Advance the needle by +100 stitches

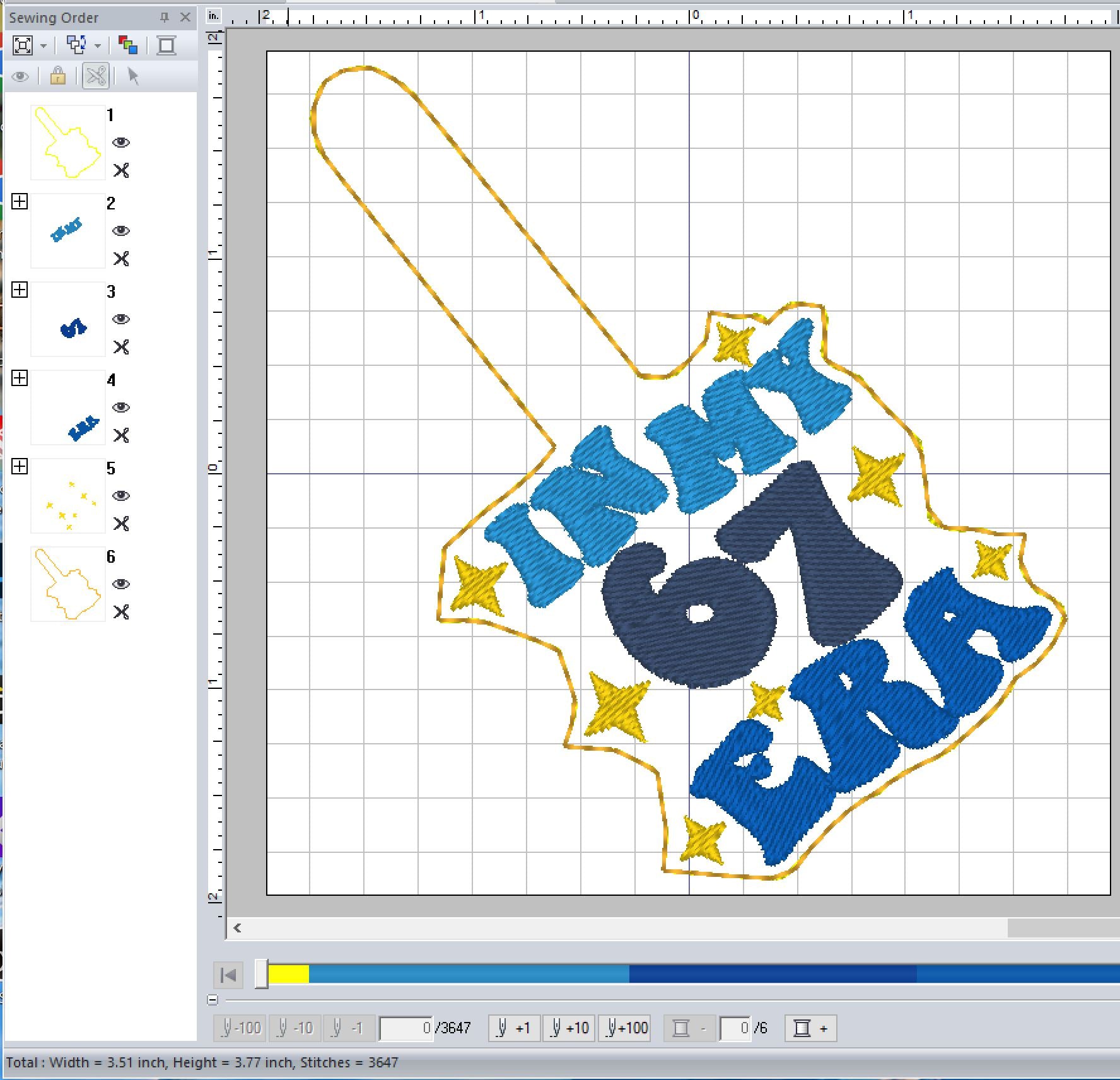click(624, 1028)
